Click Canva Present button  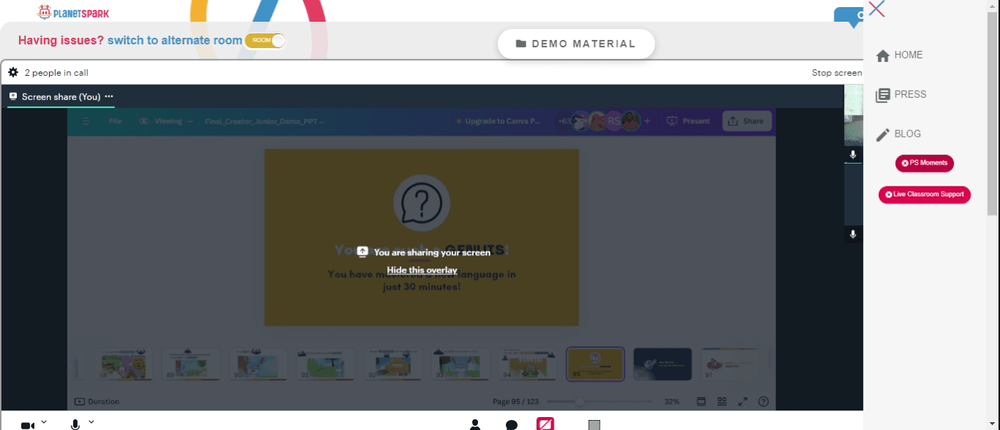pos(688,121)
